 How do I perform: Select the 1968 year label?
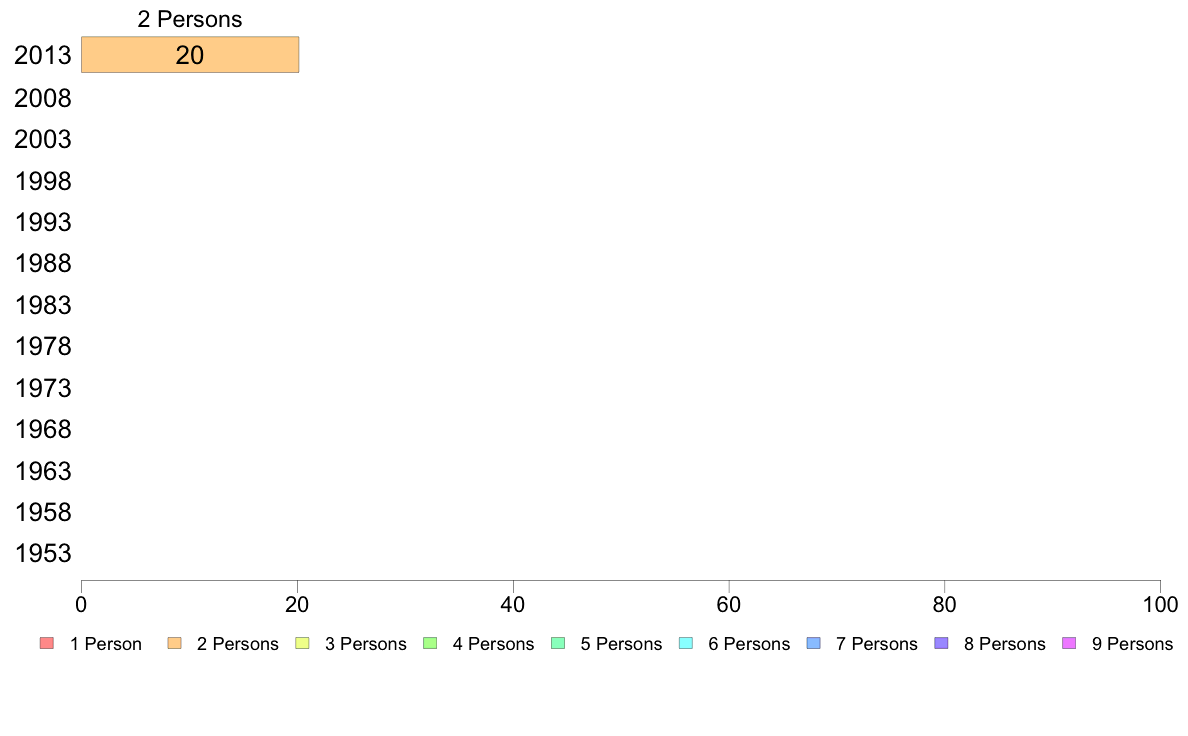point(42,430)
